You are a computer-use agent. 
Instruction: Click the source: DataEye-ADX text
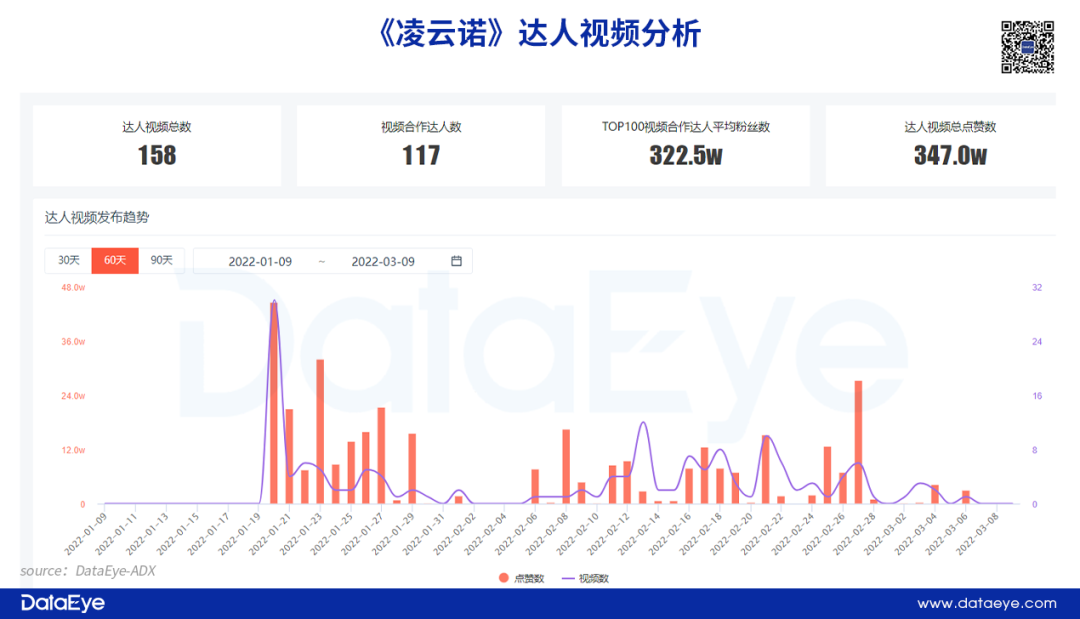[88, 571]
